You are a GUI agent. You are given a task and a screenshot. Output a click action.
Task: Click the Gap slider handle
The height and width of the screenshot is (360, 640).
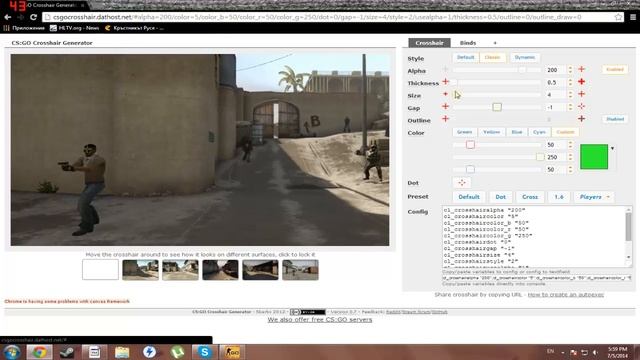[497, 107]
